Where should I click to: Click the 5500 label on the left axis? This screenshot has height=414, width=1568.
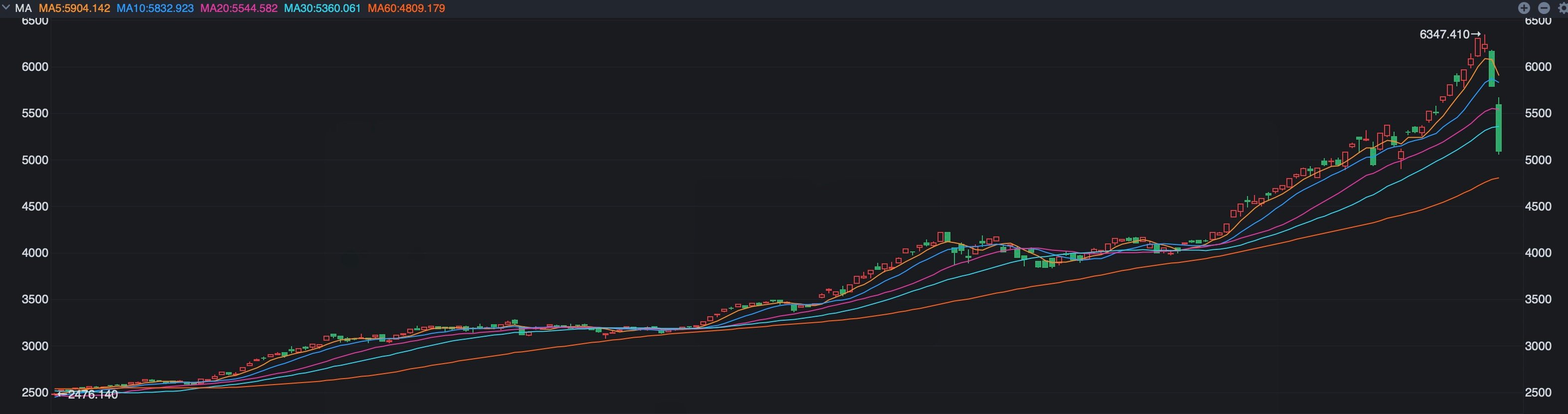tap(35, 113)
